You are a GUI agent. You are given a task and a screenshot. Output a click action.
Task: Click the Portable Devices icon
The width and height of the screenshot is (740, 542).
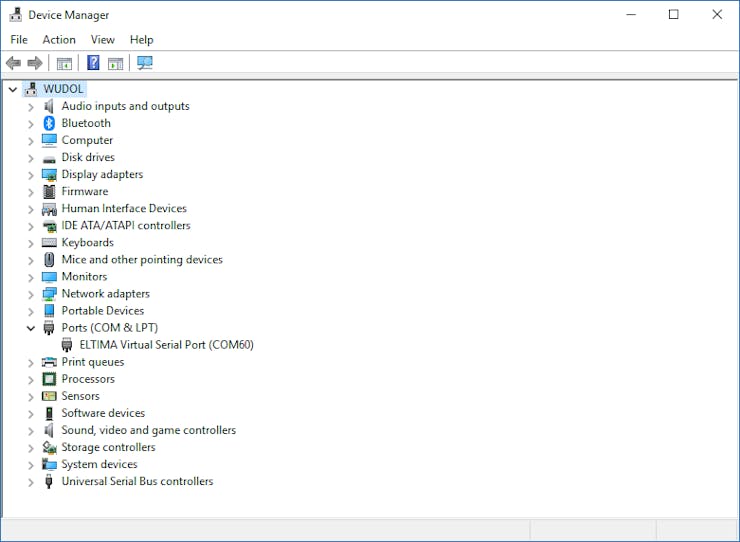pos(49,311)
